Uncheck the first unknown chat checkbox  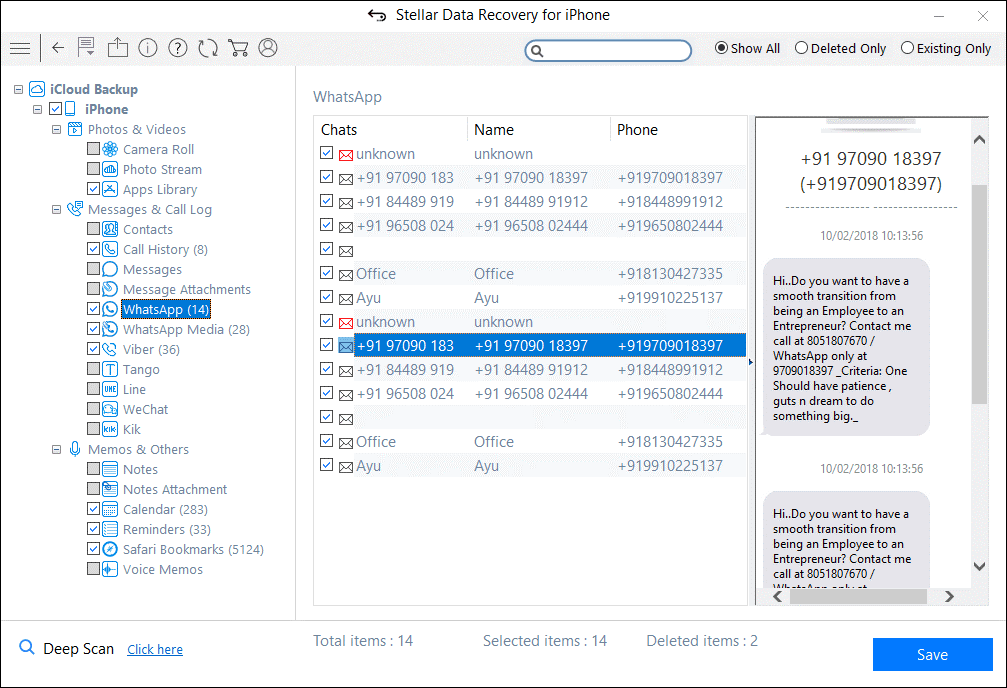pos(326,153)
